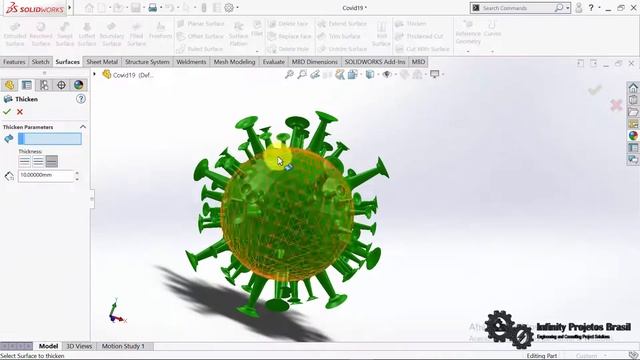
Task: Click the surface to thicken selection box
Action: [50, 139]
